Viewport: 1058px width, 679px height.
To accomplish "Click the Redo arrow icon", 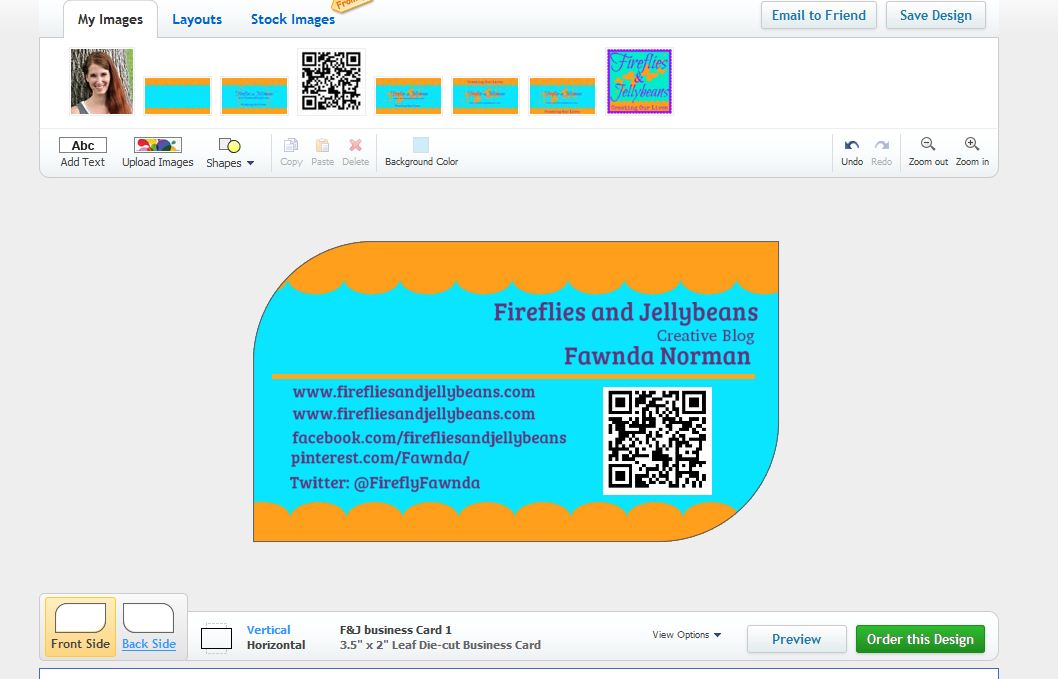I will click(881, 146).
